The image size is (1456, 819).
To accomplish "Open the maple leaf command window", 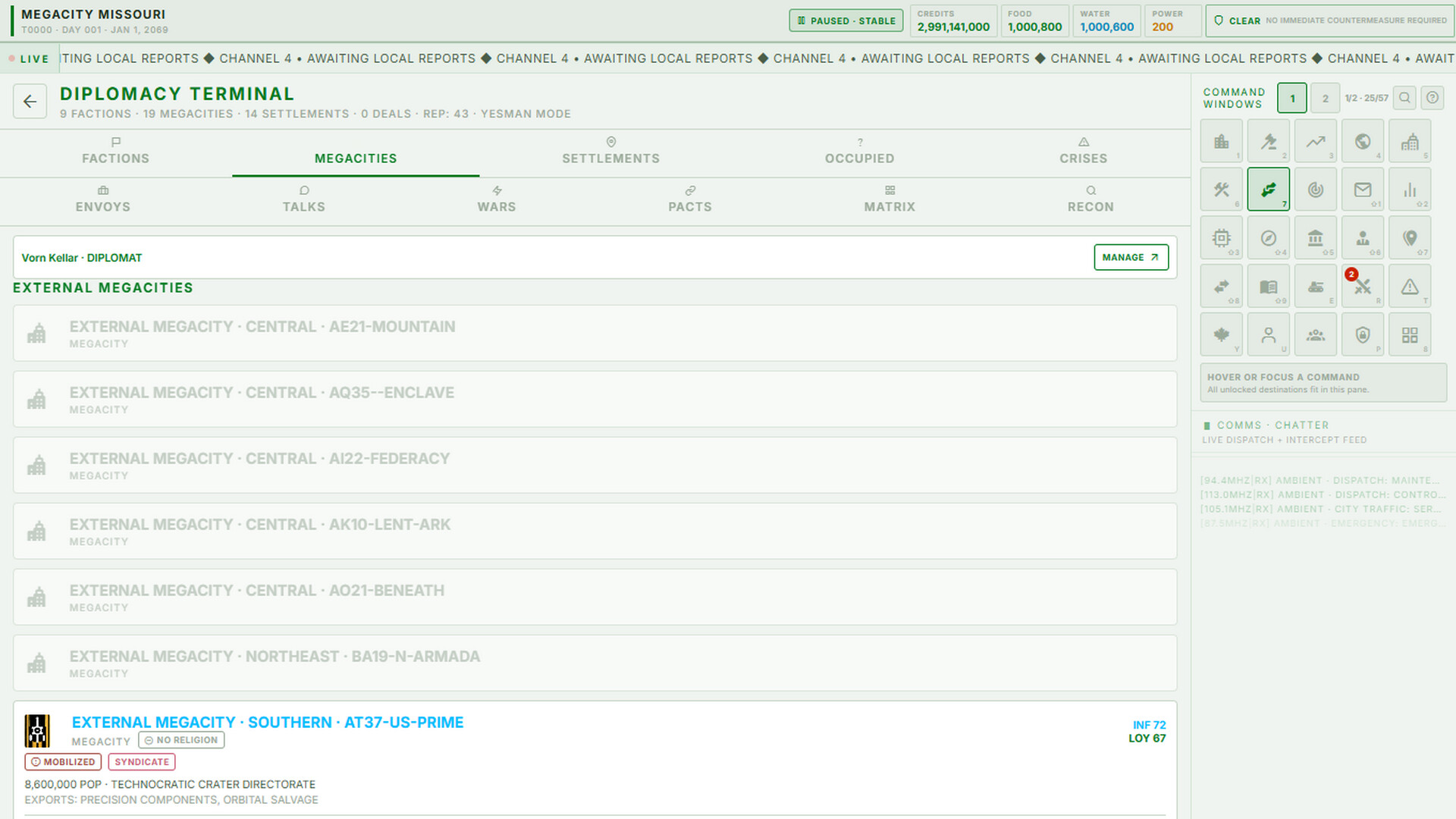I will point(1222,335).
